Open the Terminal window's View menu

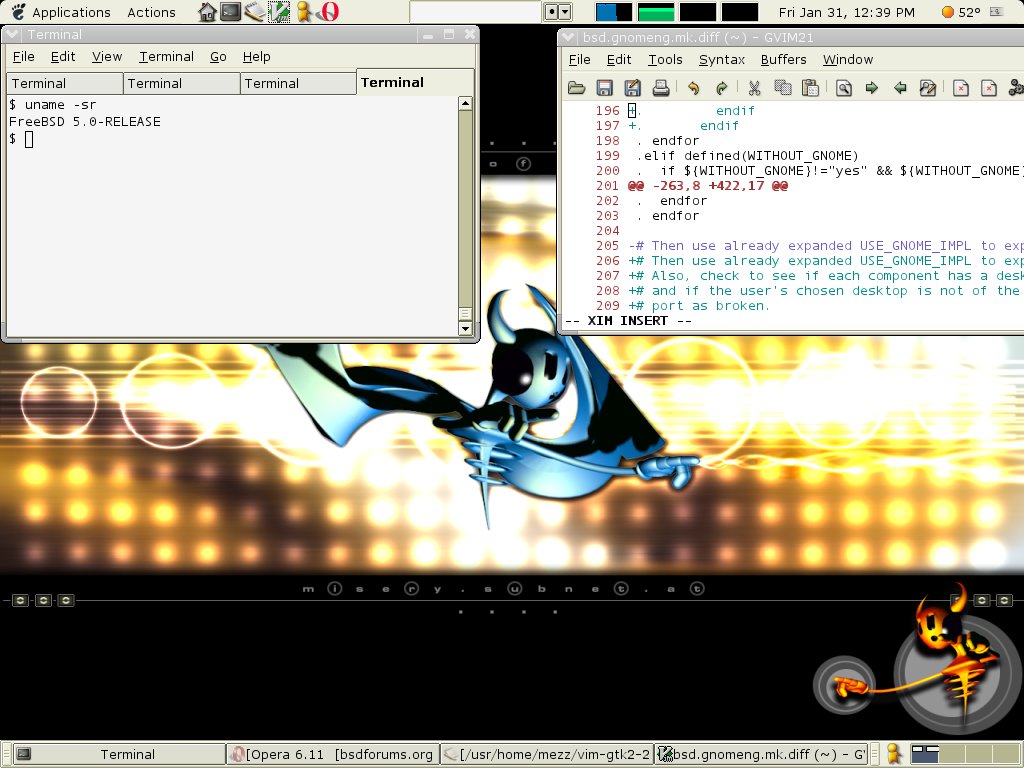tap(106, 57)
